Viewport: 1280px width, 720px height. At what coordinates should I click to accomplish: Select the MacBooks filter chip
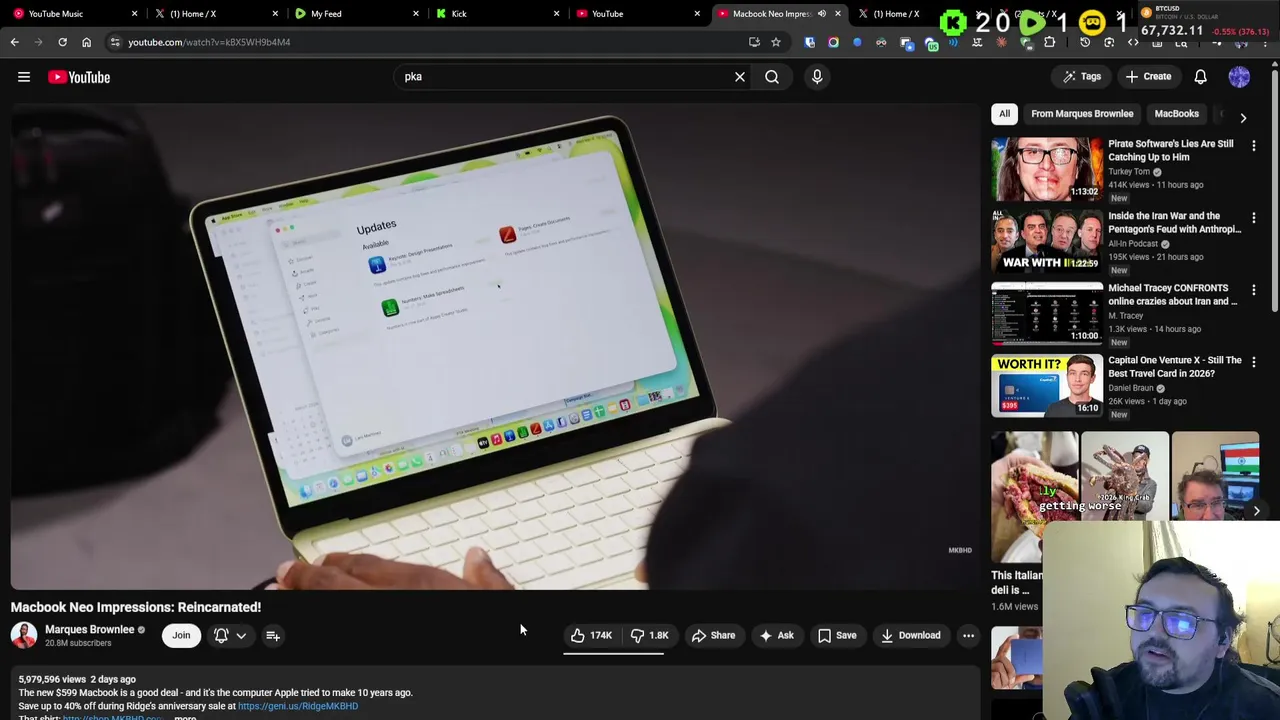point(1176,114)
